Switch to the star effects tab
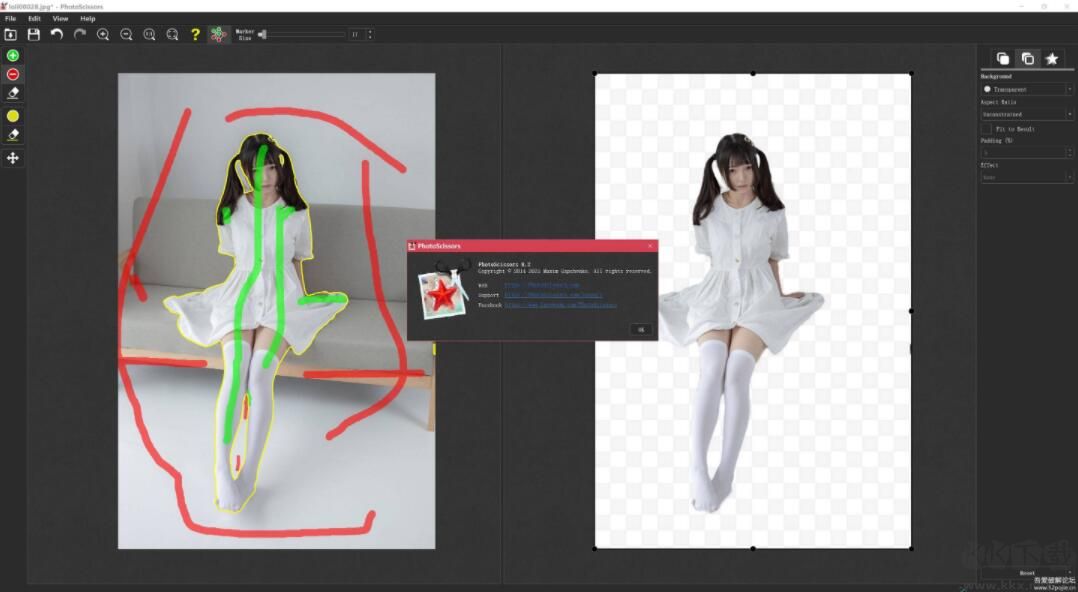 click(x=1051, y=59)
